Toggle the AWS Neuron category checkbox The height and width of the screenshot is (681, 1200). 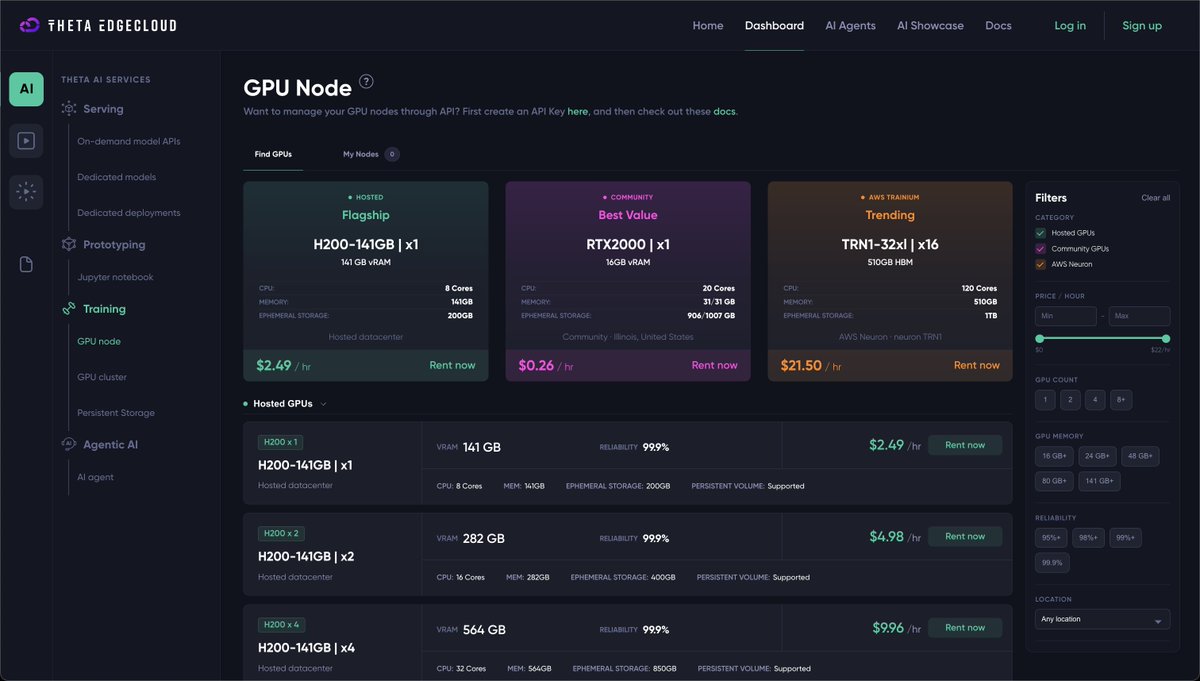(1040, 264)
